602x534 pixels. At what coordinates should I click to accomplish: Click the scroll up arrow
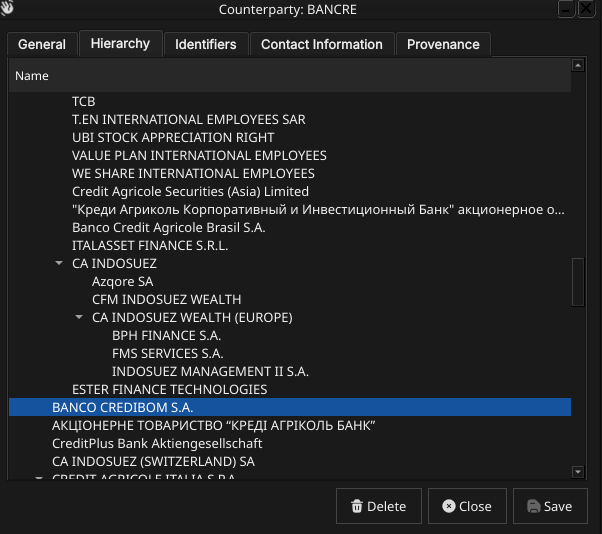[578, 65]
